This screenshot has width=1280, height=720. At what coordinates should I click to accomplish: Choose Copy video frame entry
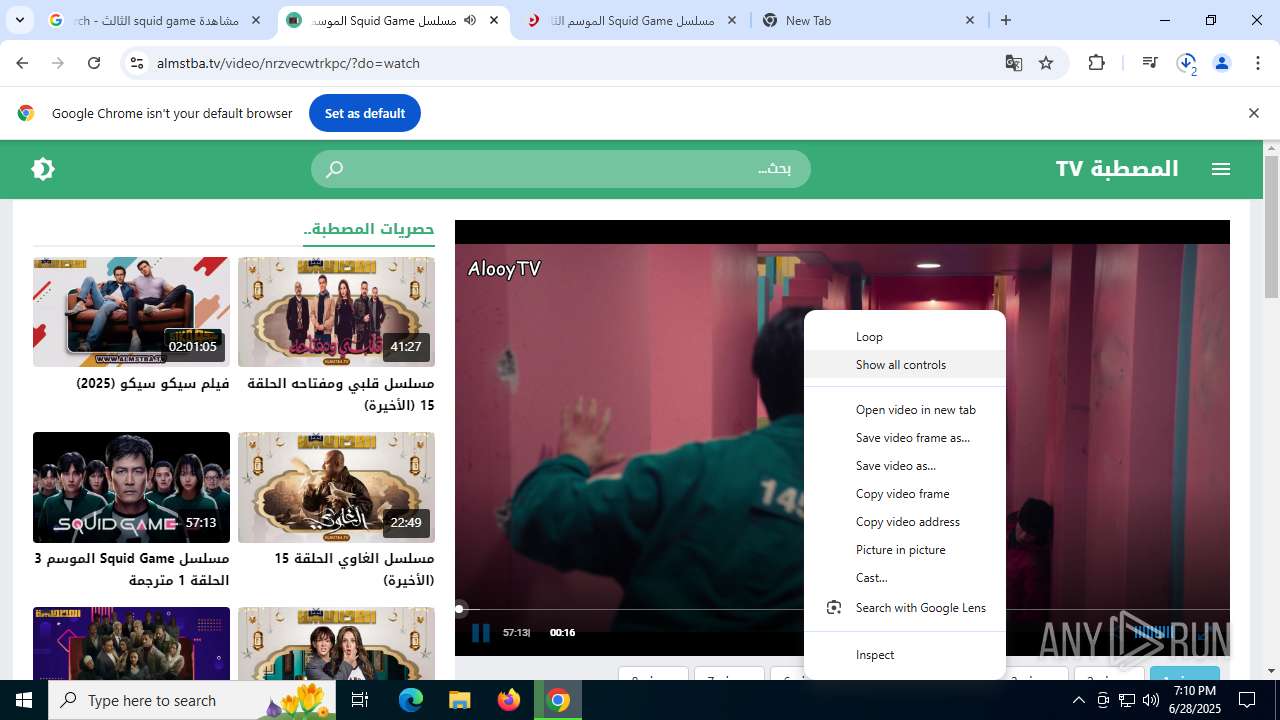click(905, 494)
